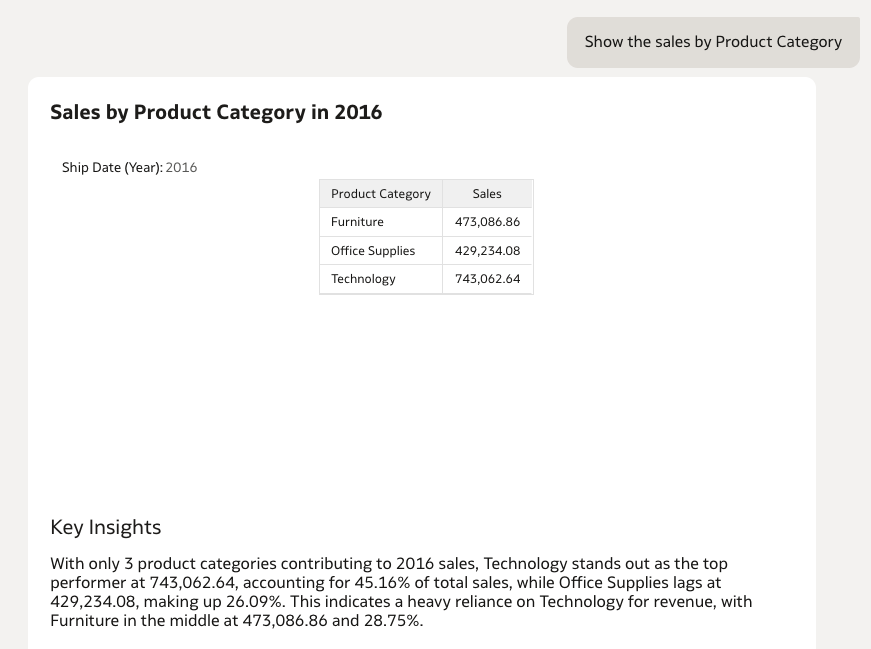Click the 429,234.08 sales value cell
Viewport: 871px width, 649px height.
[x=487, y=251]
